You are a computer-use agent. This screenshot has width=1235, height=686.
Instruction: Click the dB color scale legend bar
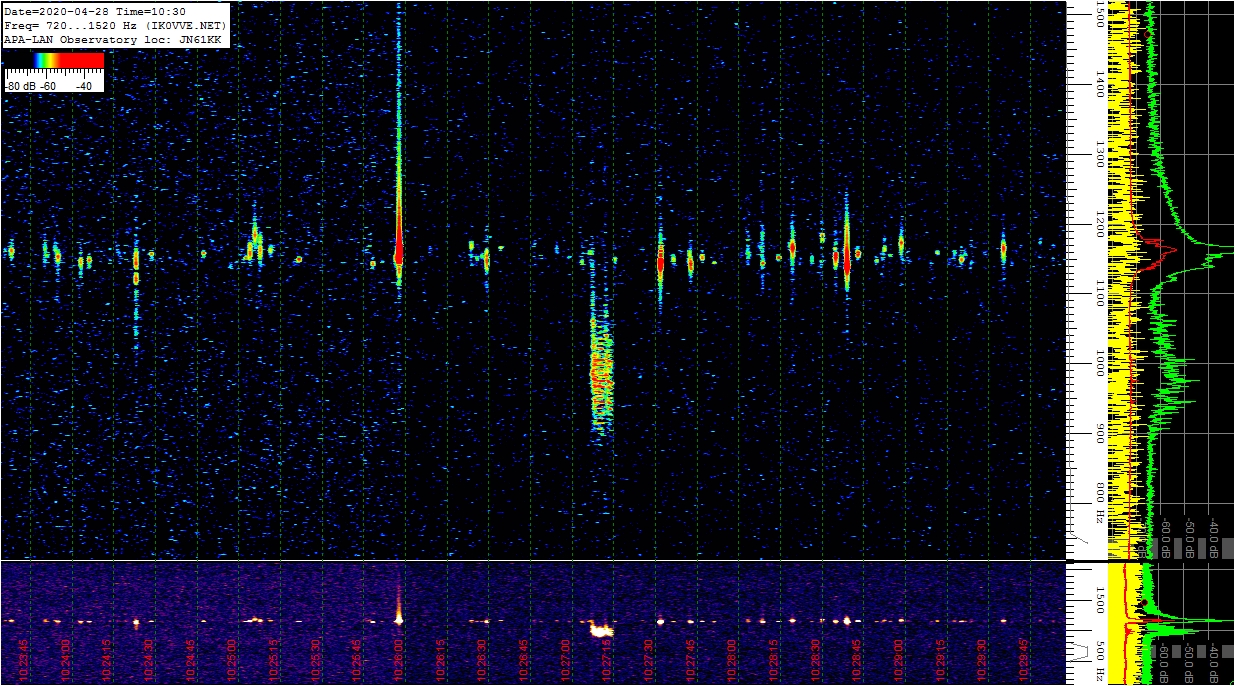[x=54, y=60]
